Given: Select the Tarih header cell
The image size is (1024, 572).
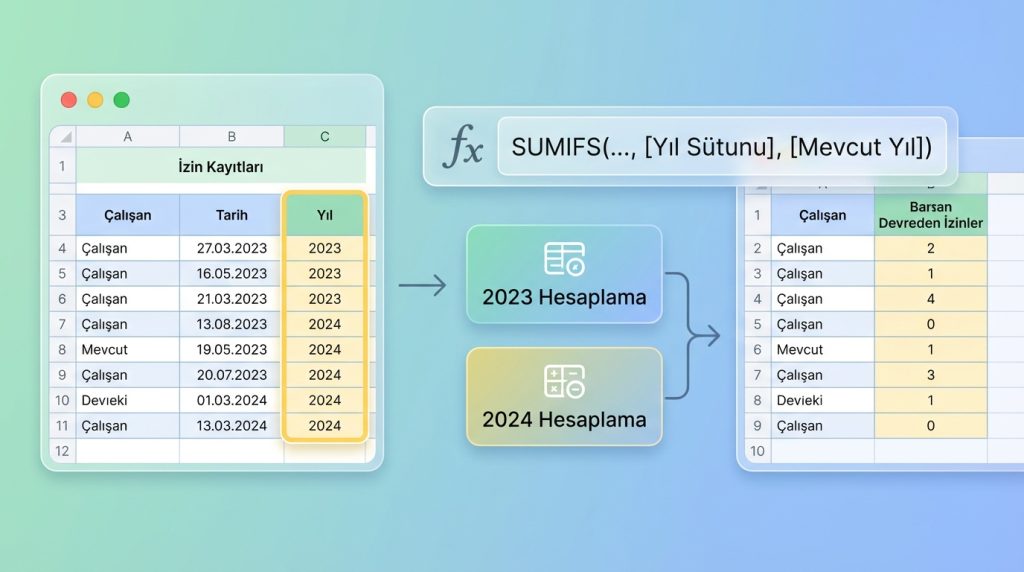Looking at the screenshot, I should coord(232,215).
